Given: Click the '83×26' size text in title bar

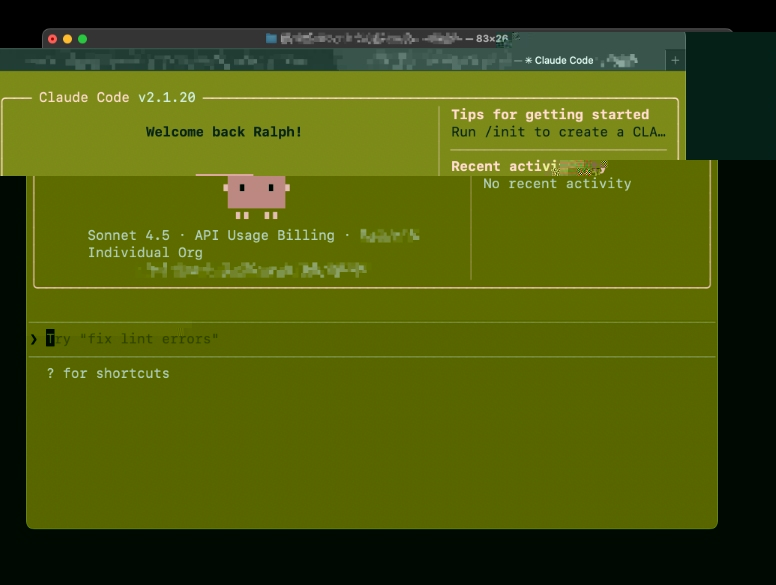Looking at the screenshot, I should pyautogui.click(x=492, y=39).
